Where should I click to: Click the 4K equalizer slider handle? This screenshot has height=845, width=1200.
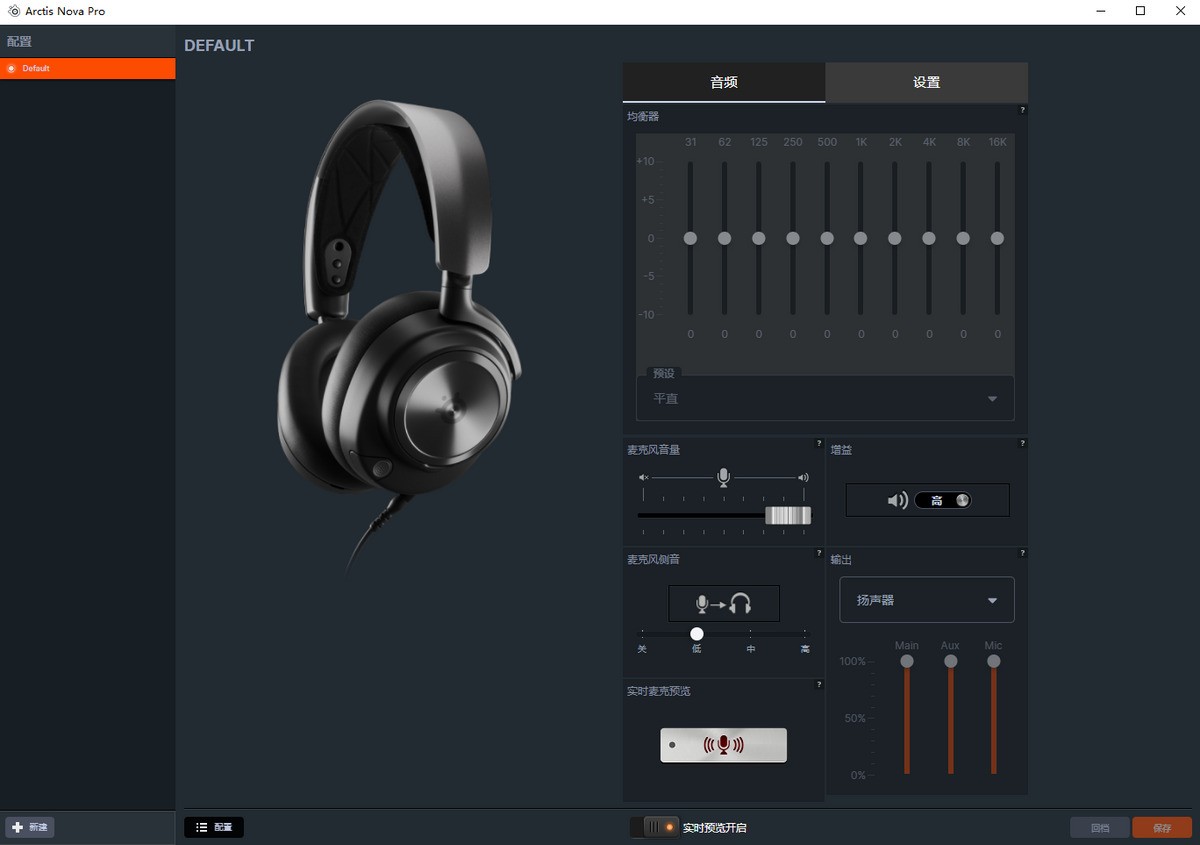point(928,238)
